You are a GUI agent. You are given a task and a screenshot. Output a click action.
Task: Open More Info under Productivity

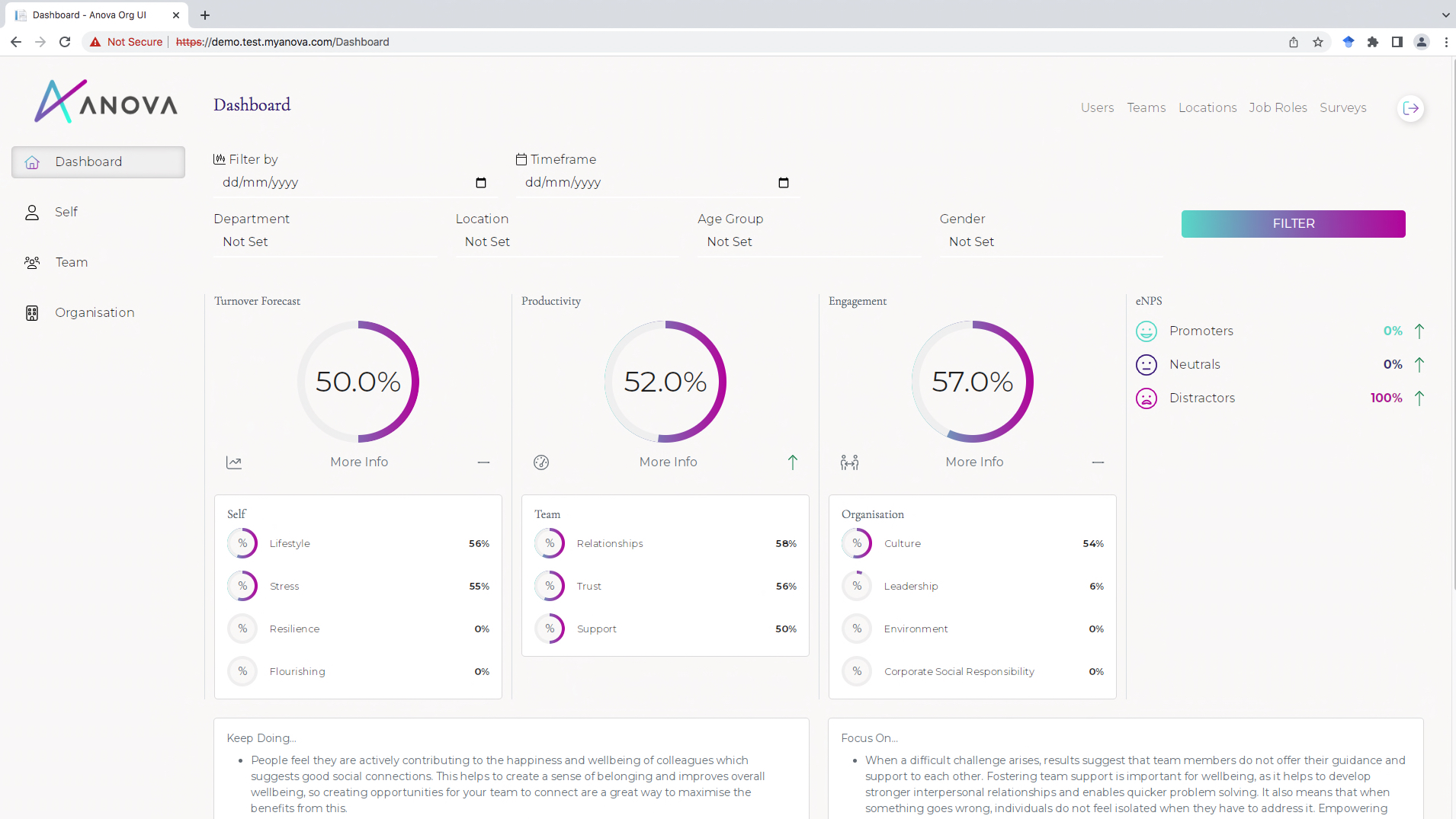(x=668, y=462)
